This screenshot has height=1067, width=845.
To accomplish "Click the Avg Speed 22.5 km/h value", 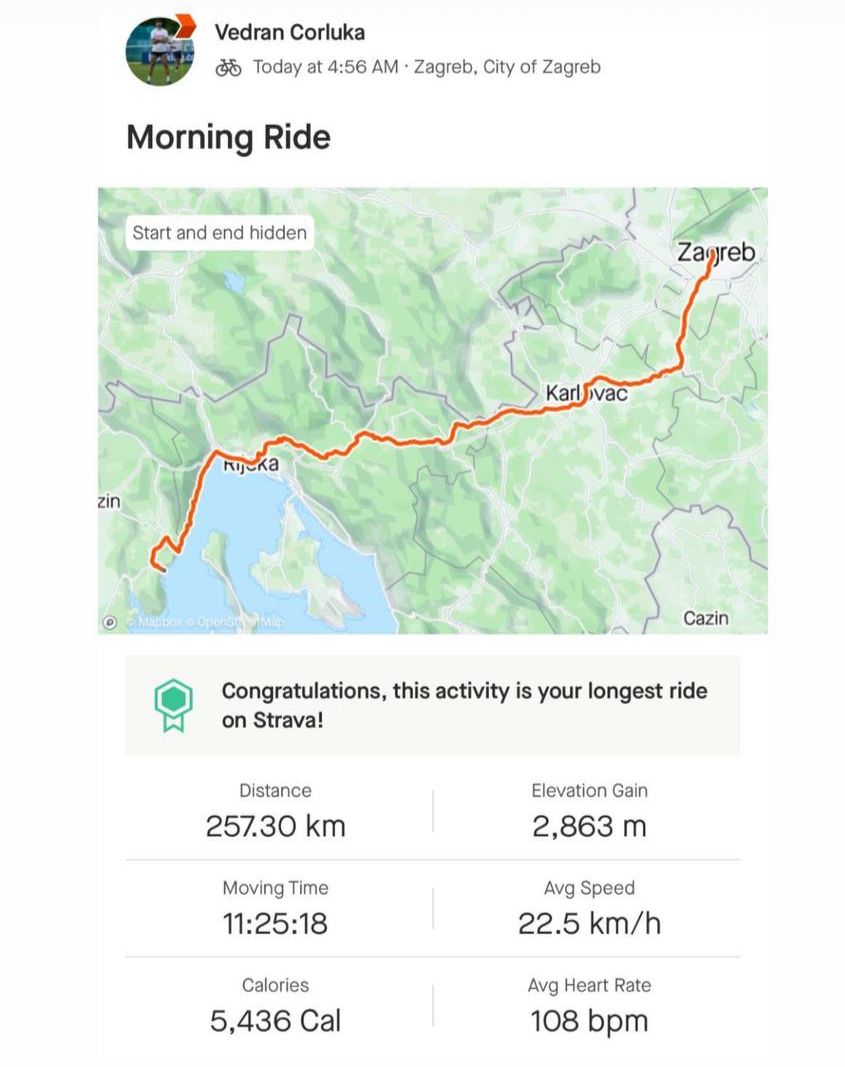I will tap(589, 923).
